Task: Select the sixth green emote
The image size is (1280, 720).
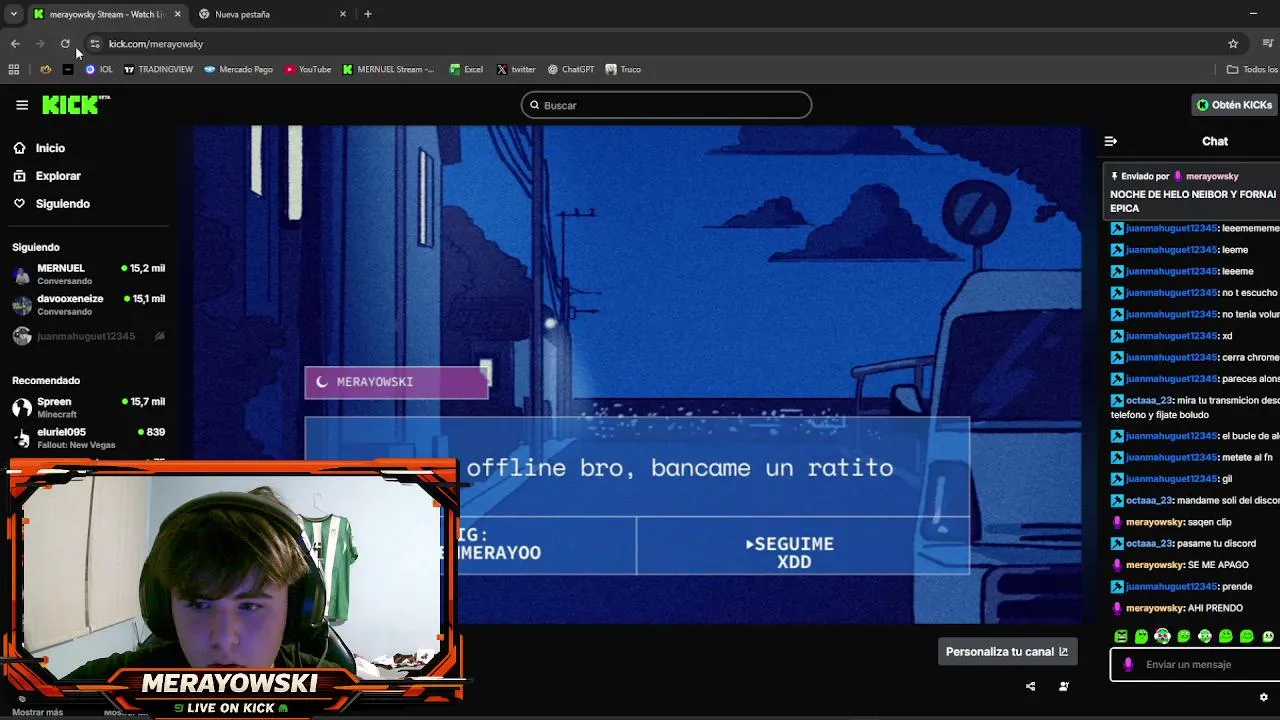Action: (x=1225, y=636)
